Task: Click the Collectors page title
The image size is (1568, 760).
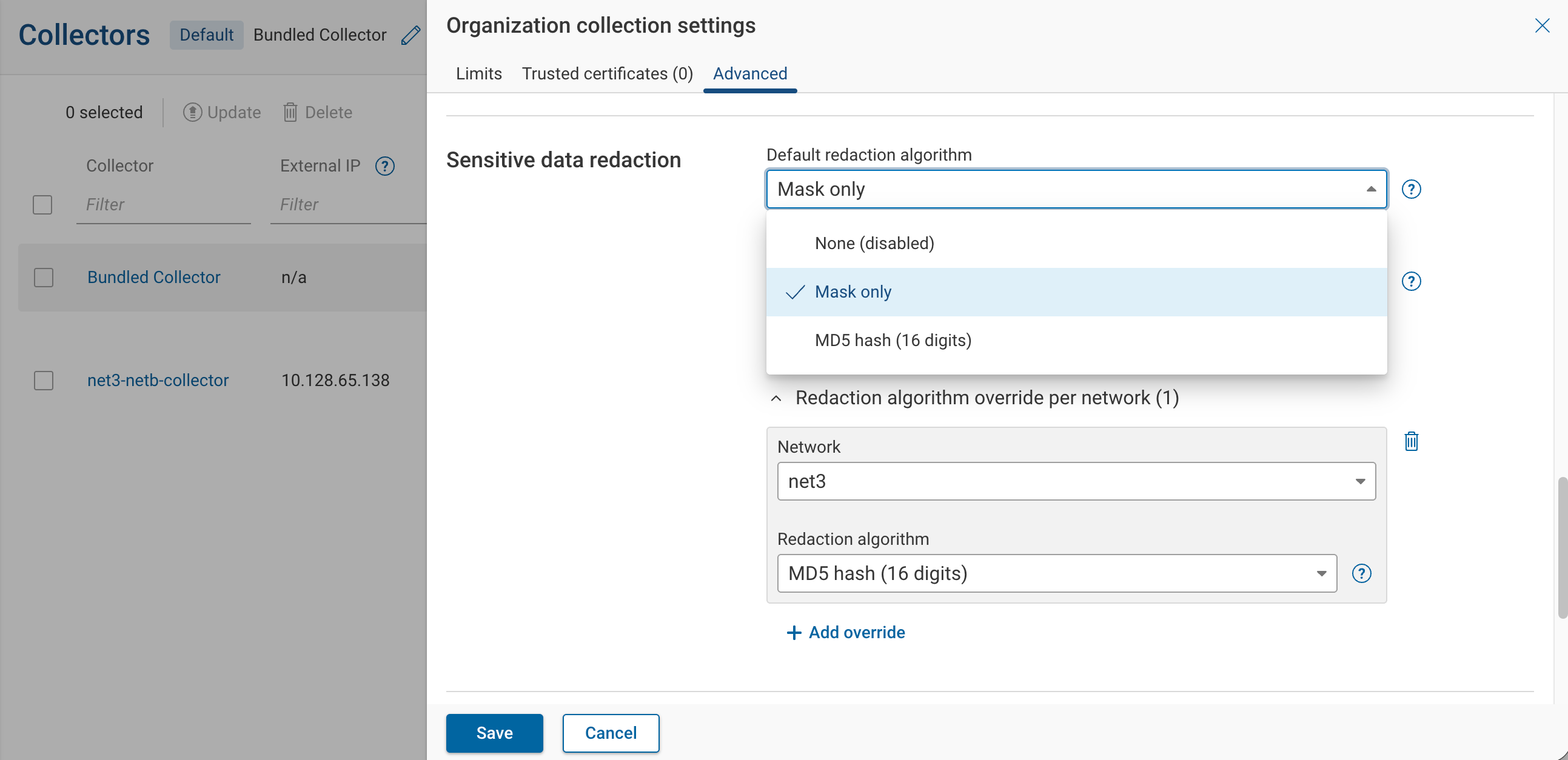Action: tap(84, 35)
